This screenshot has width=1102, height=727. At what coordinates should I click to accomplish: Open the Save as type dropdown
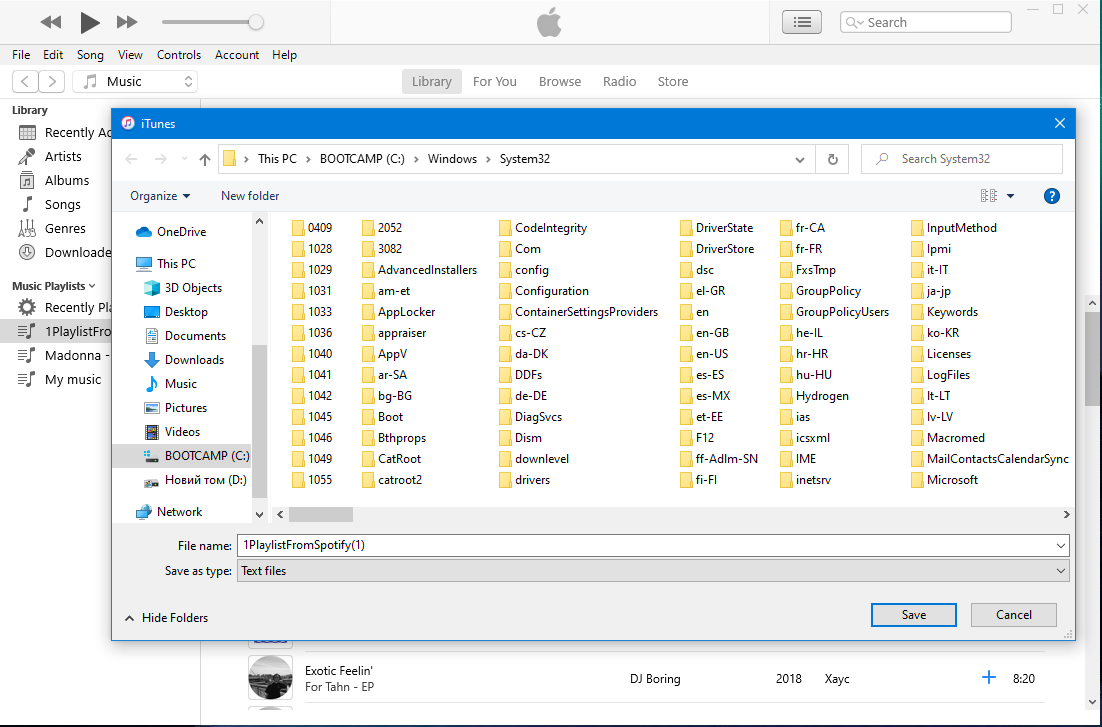pos(653,571)
